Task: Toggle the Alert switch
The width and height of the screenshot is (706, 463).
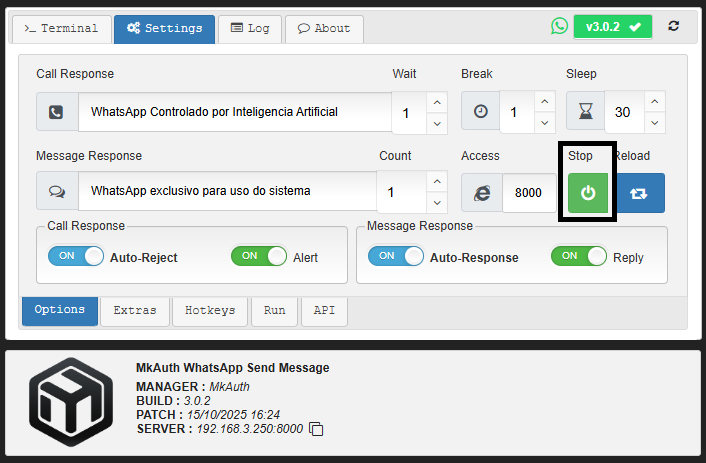Action: coord(258,256)
